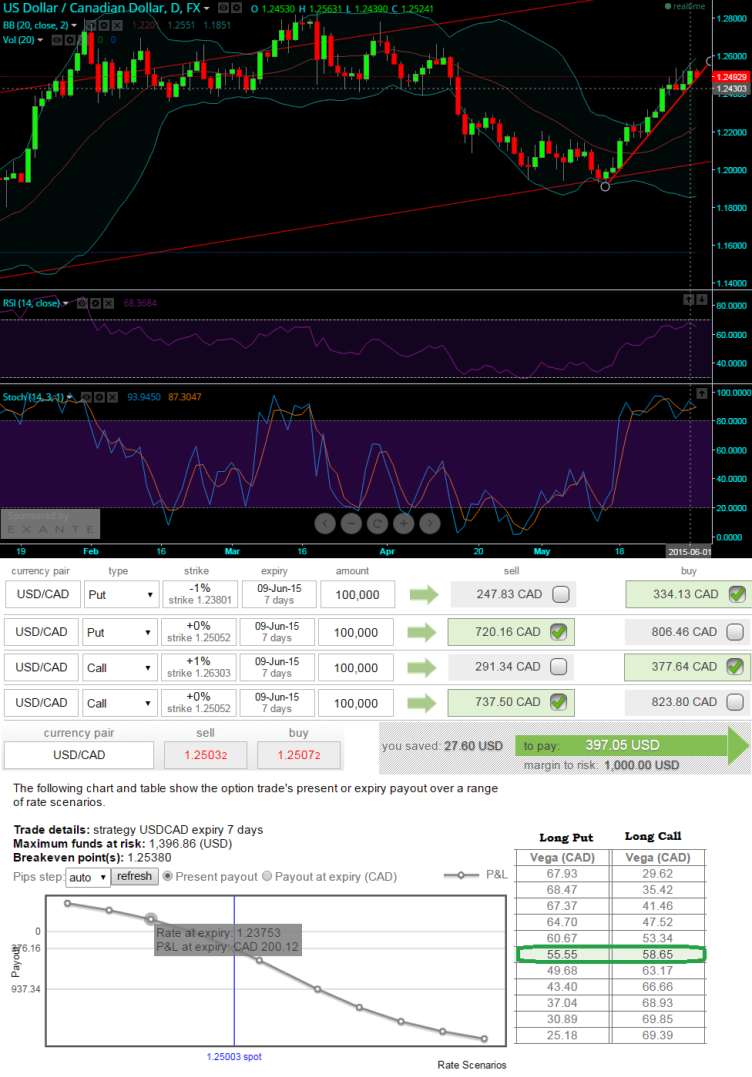Click the refresh button
Viewport: 752px width, 1077px height.
pos(134,876)
